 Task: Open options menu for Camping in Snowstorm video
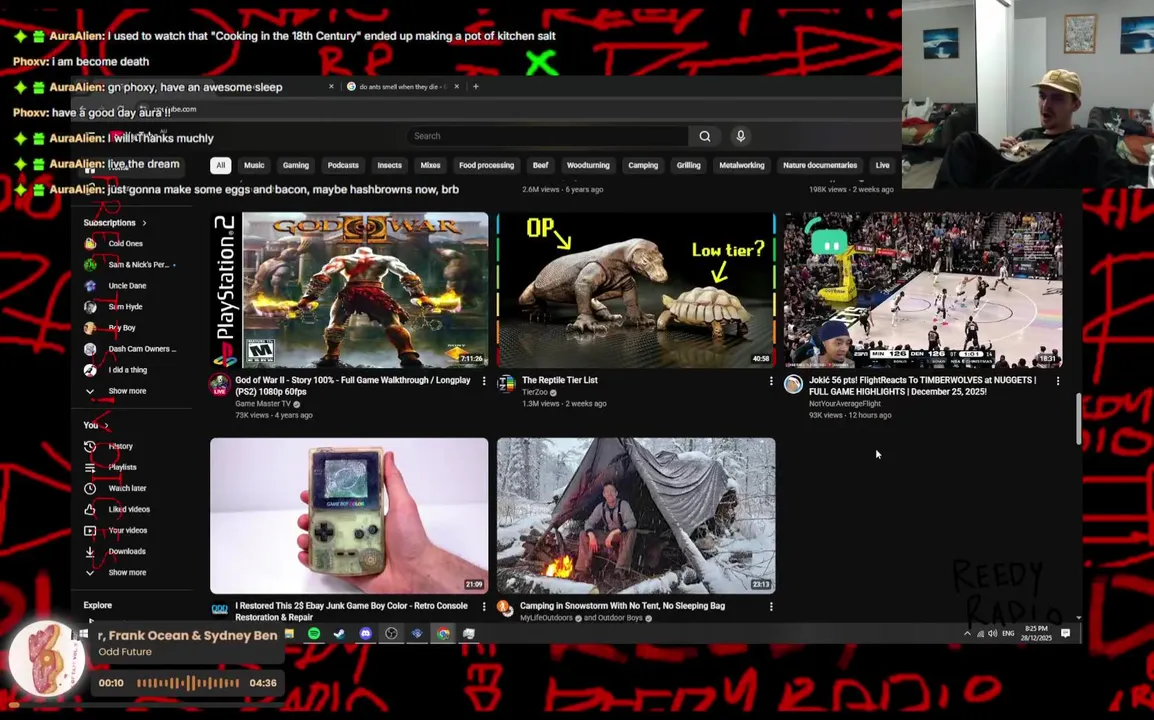[771, 607]
